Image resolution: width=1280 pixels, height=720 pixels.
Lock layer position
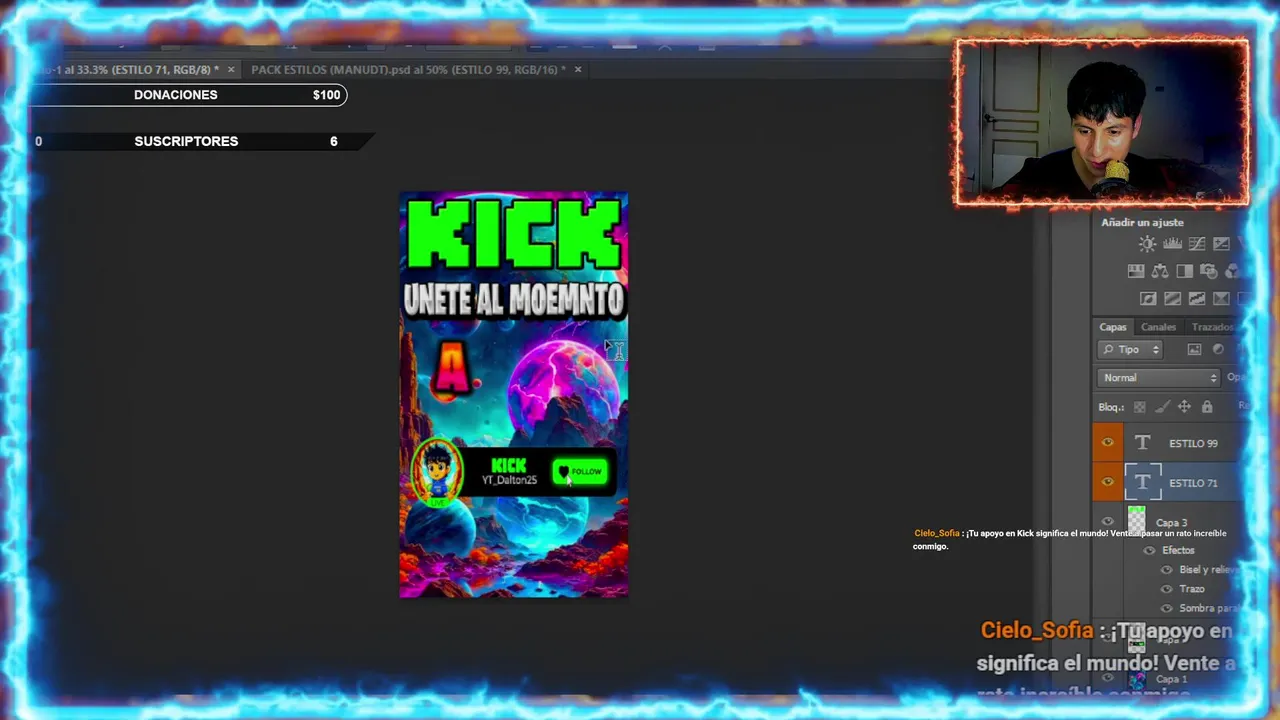point(1184,407)
